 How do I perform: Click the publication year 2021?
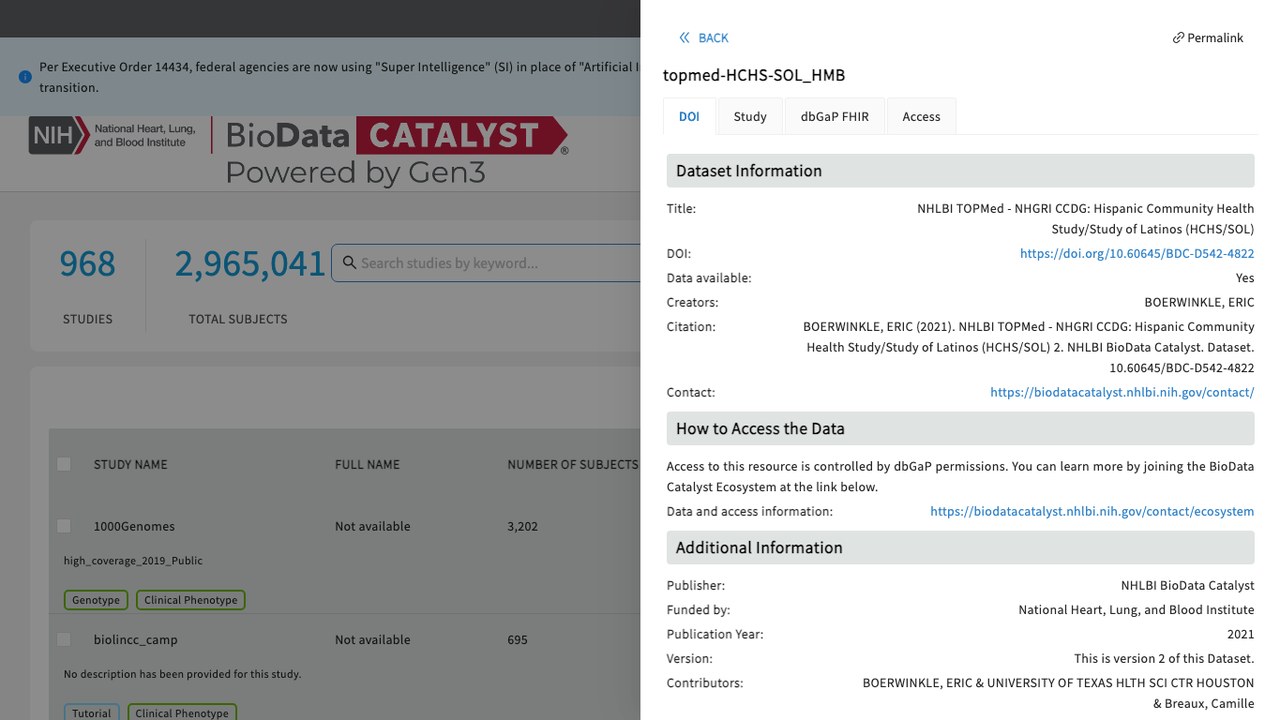pos(1240,635)
